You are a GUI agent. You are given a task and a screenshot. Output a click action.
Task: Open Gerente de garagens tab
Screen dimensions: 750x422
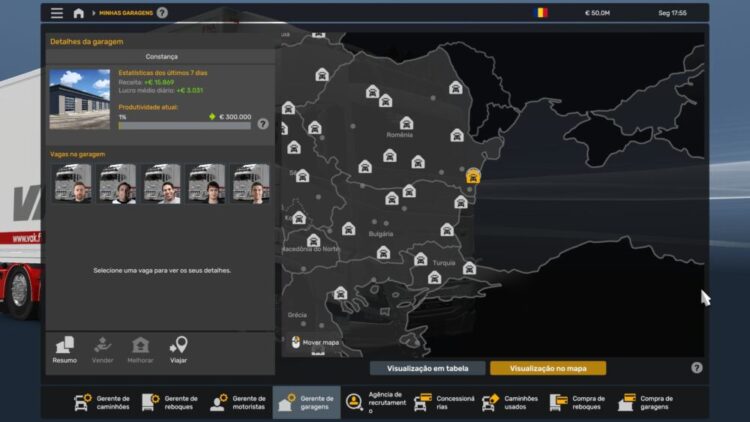pos(307,402)
